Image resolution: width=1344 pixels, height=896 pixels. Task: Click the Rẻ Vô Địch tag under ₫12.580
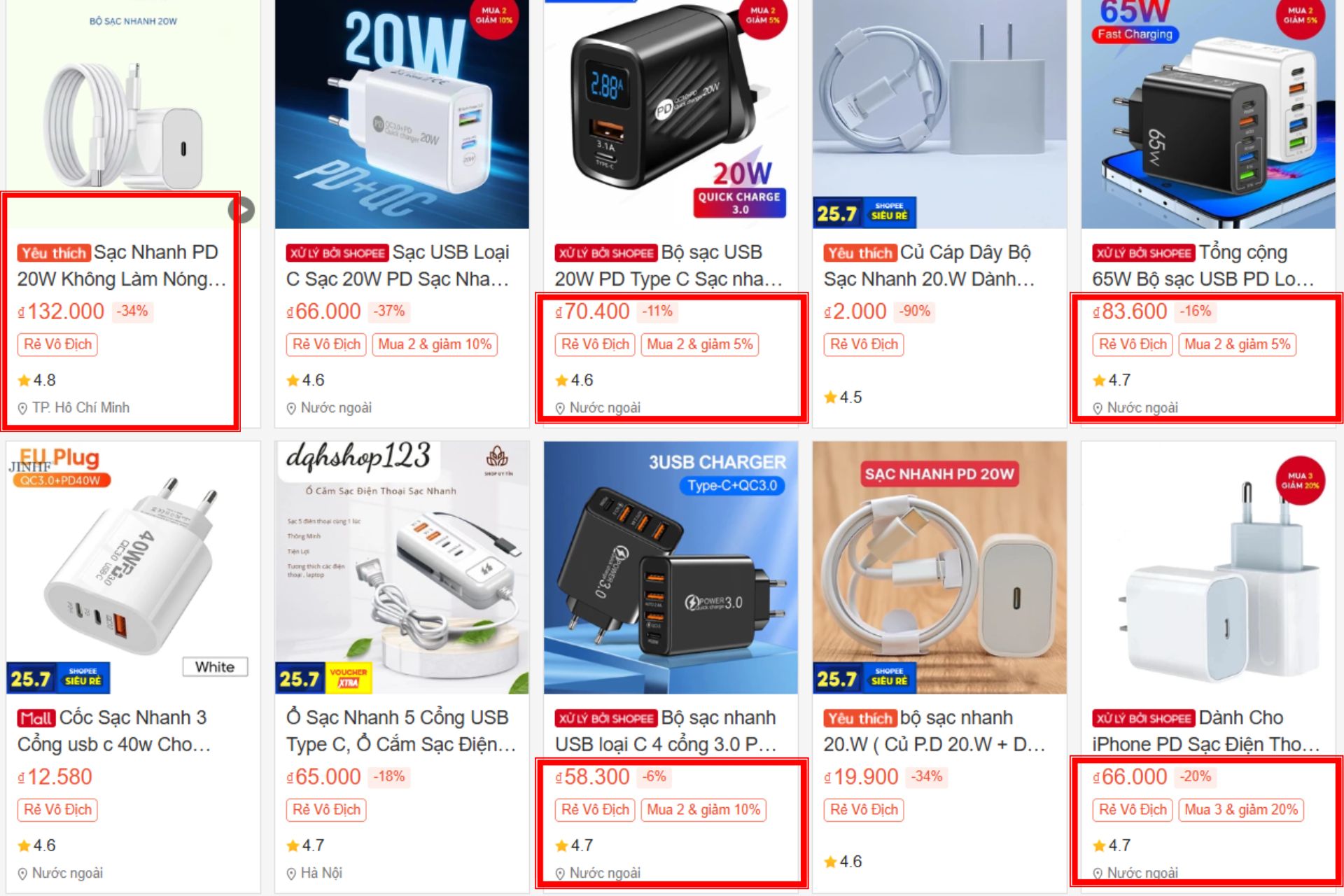pos(57,810)
